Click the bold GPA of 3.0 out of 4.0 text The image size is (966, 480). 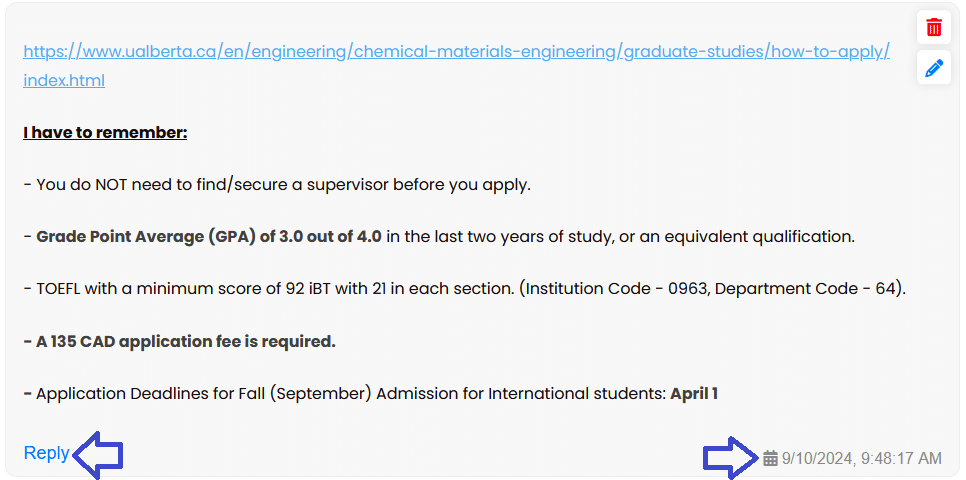pyautogui.click(x=209, y=237)
